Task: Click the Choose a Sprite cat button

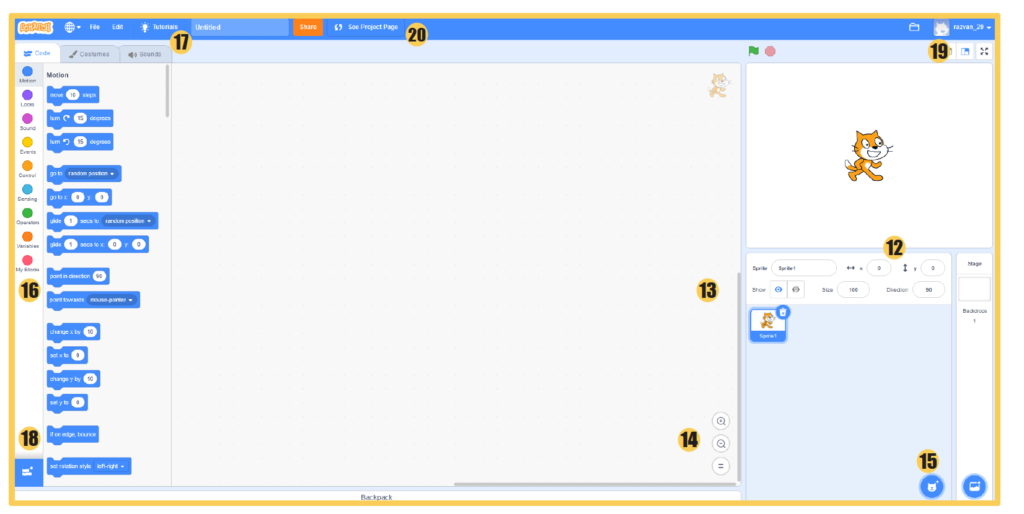Action: click(x=933, y=485)
